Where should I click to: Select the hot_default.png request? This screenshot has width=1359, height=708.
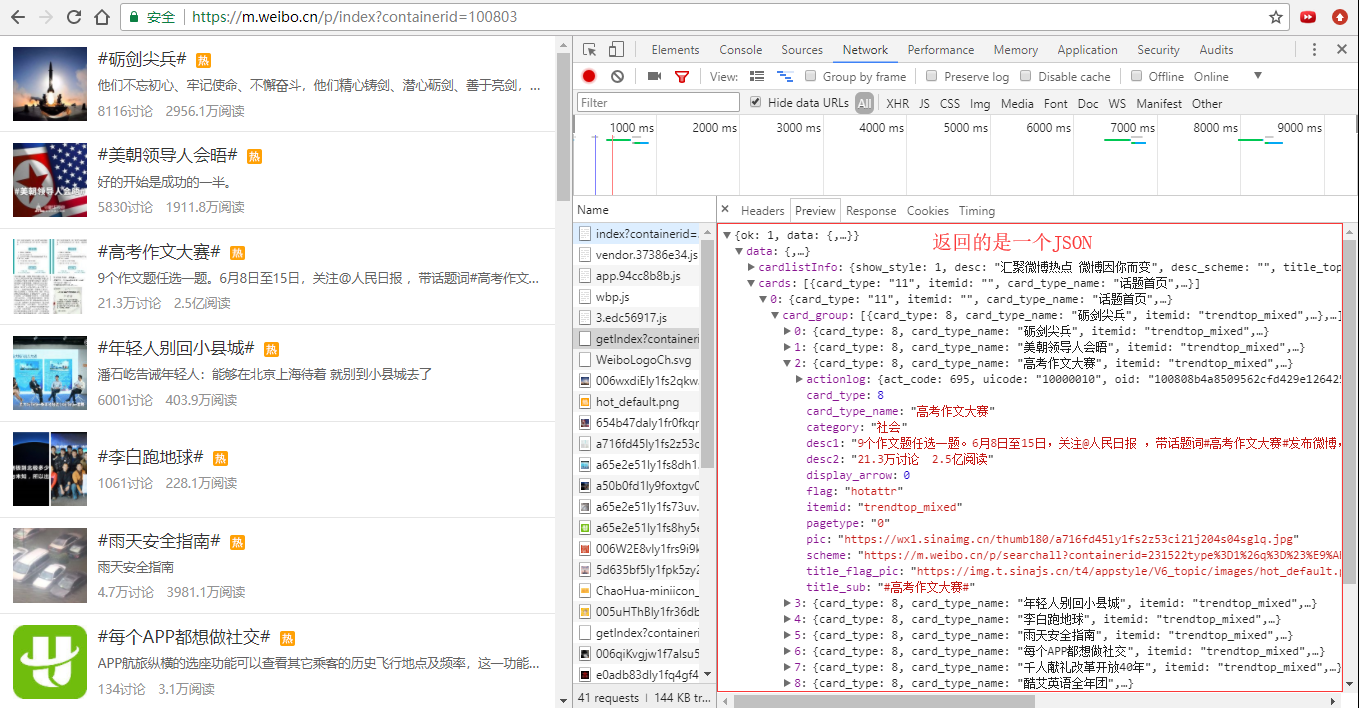pyautogui.click(x=639, y=402)
